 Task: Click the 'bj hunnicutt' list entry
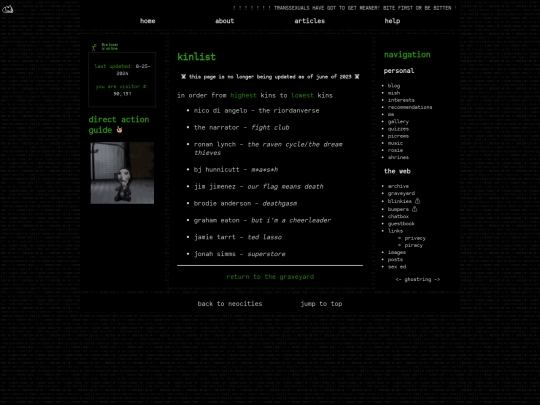tap(236, 169)
